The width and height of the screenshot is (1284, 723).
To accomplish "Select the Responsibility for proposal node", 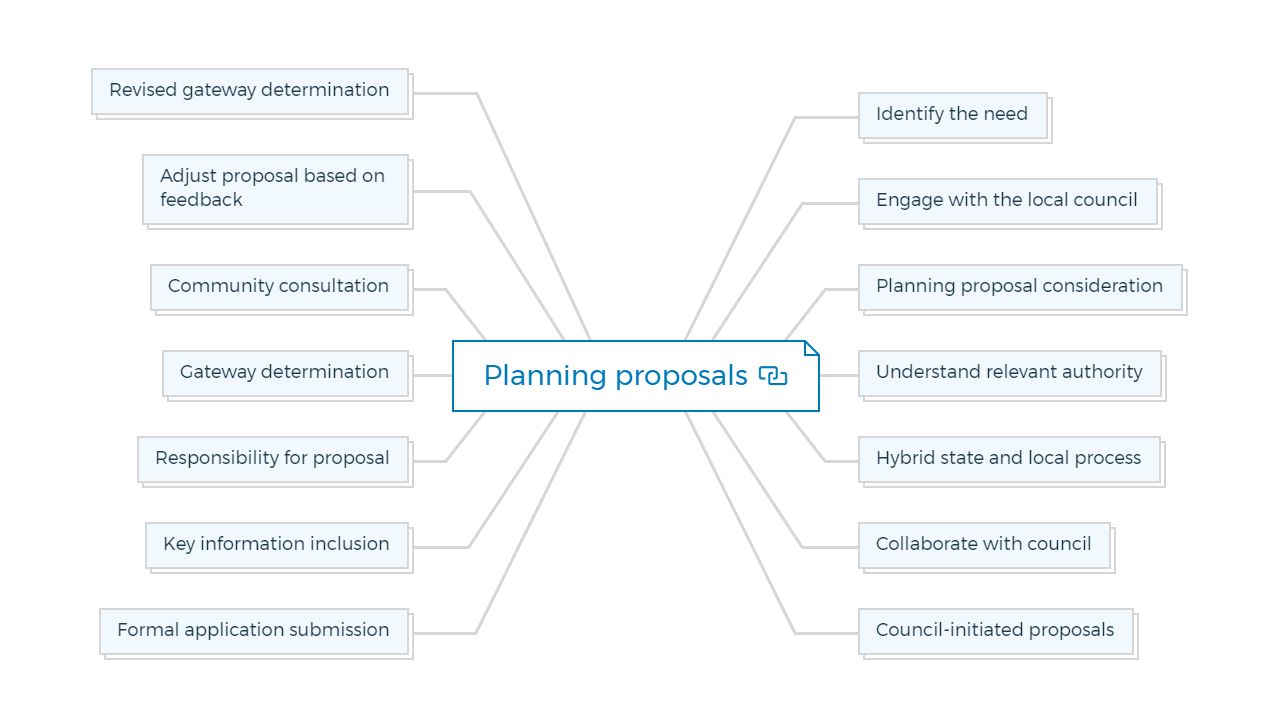I will (273, 459).
